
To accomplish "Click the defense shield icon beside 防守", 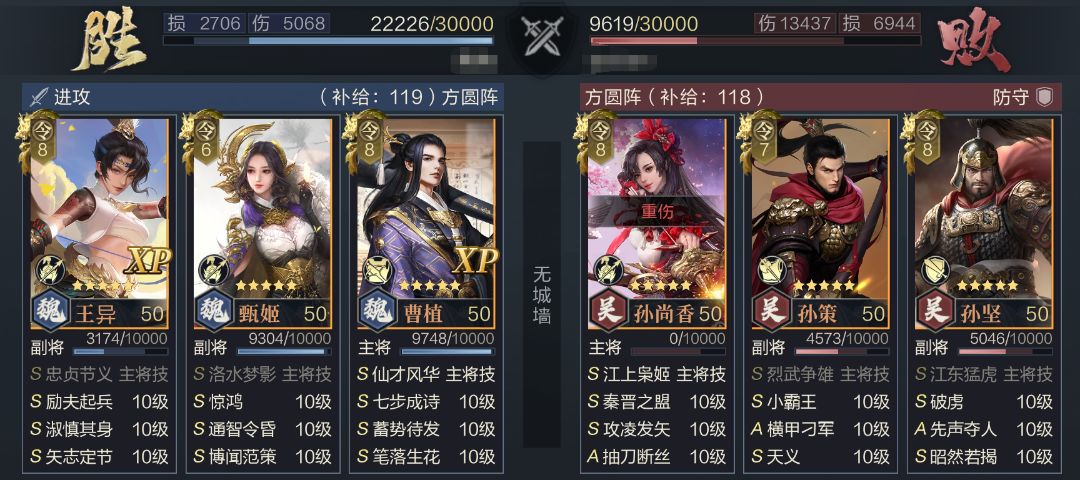I will click(x=1045, y=97).
